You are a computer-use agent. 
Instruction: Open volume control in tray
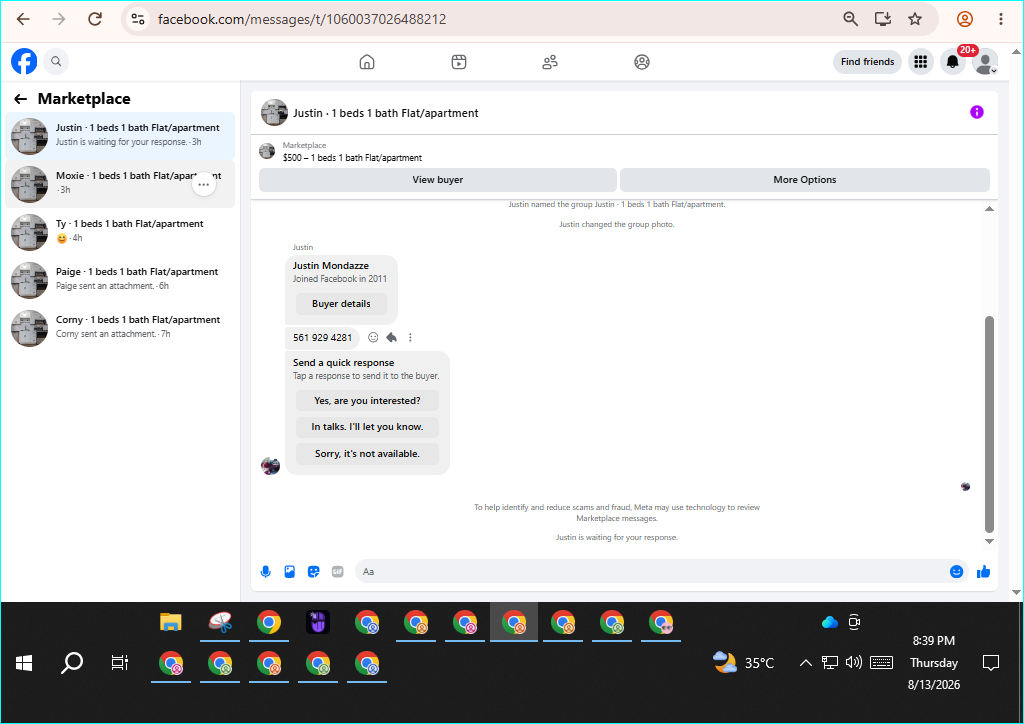pos(854,663)
